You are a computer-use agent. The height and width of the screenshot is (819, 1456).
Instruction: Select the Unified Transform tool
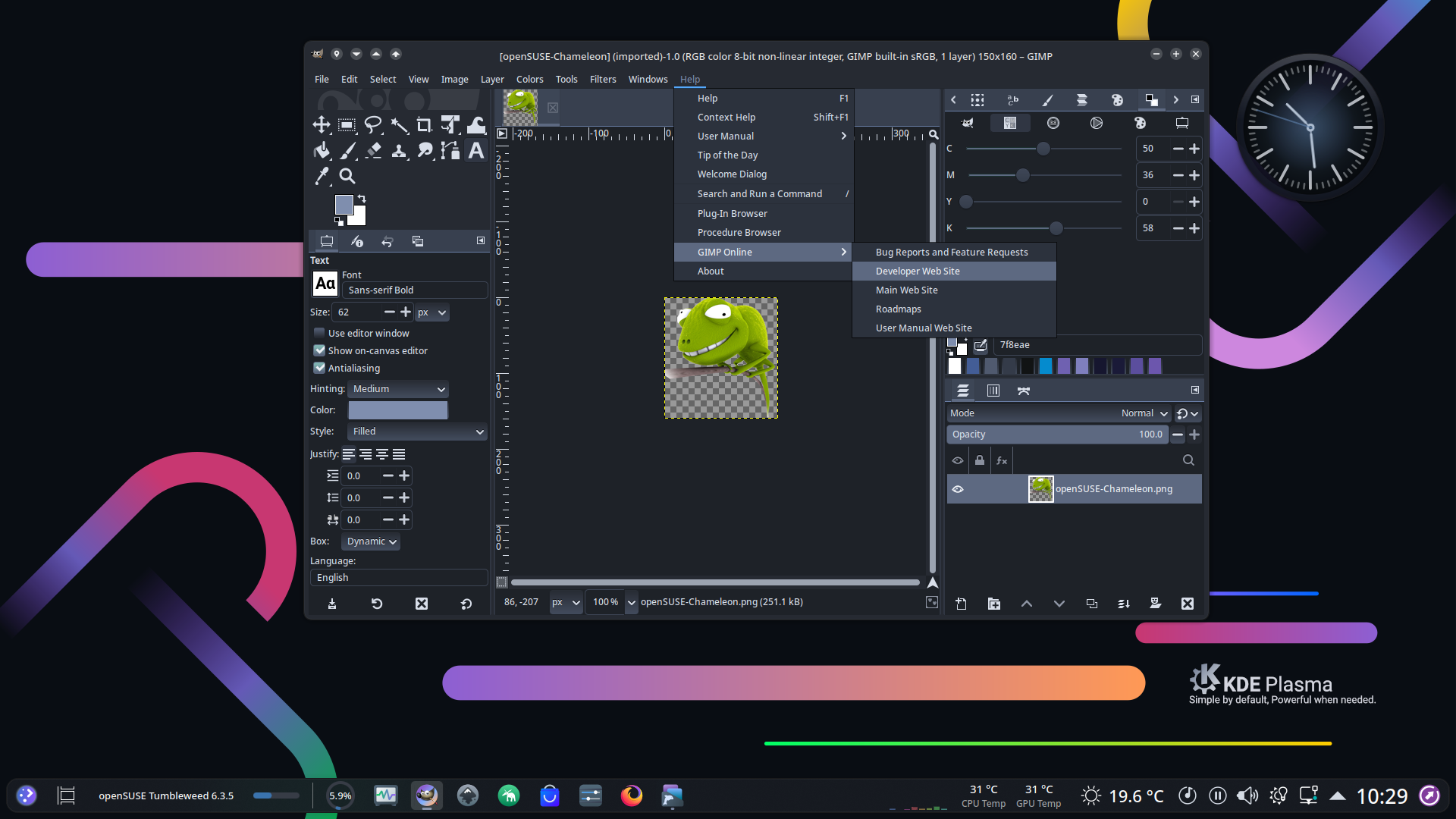pos(450,125)
